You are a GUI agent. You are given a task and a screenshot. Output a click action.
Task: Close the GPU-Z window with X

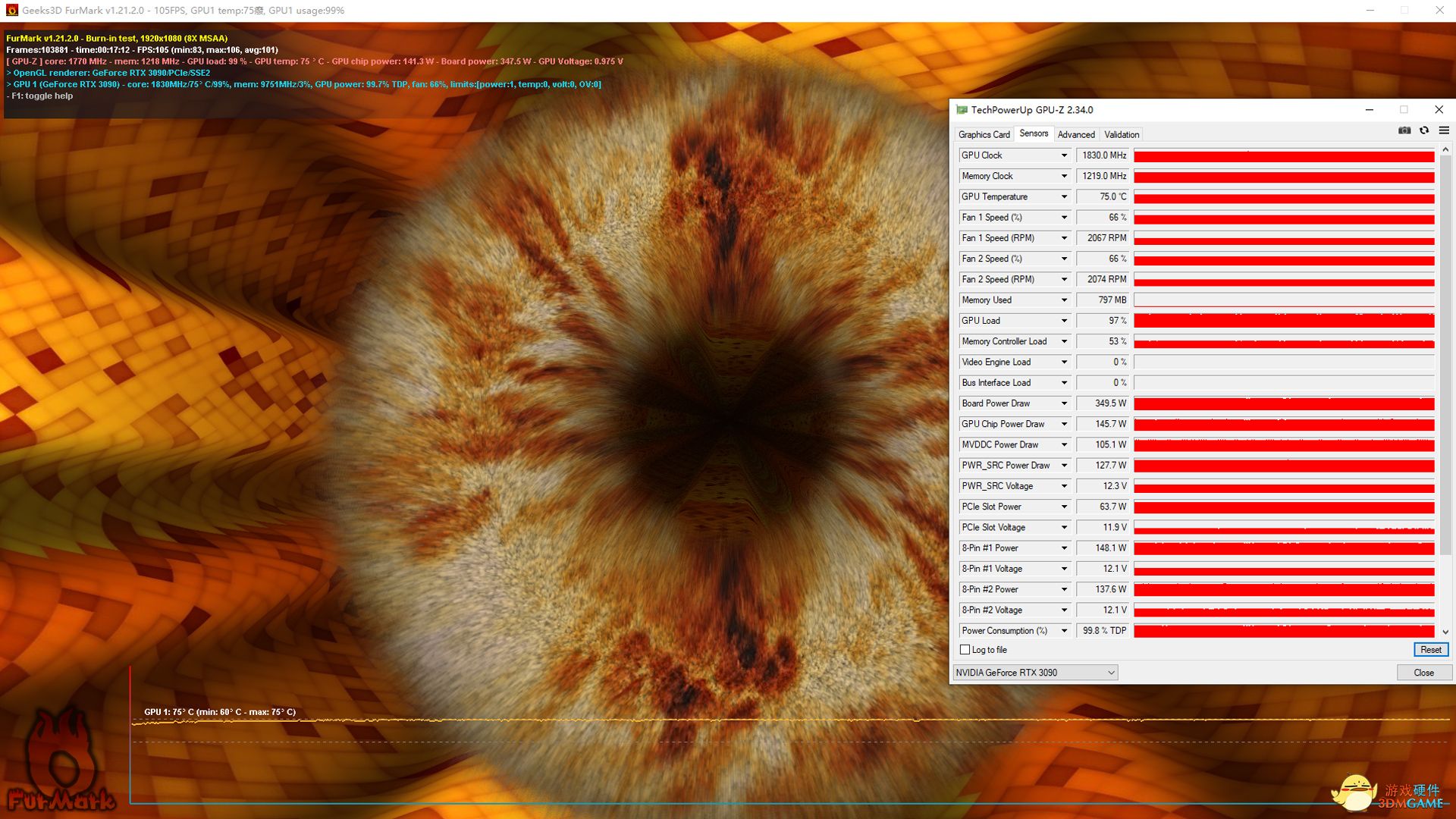pyautogui.click(x=1439, y=110)
